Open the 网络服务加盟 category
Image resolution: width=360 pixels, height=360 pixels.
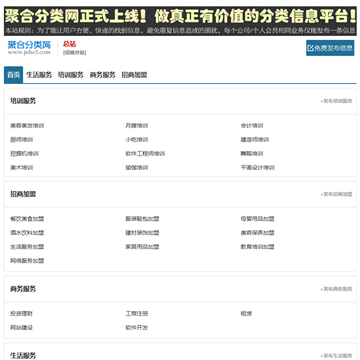coord(27,261)
